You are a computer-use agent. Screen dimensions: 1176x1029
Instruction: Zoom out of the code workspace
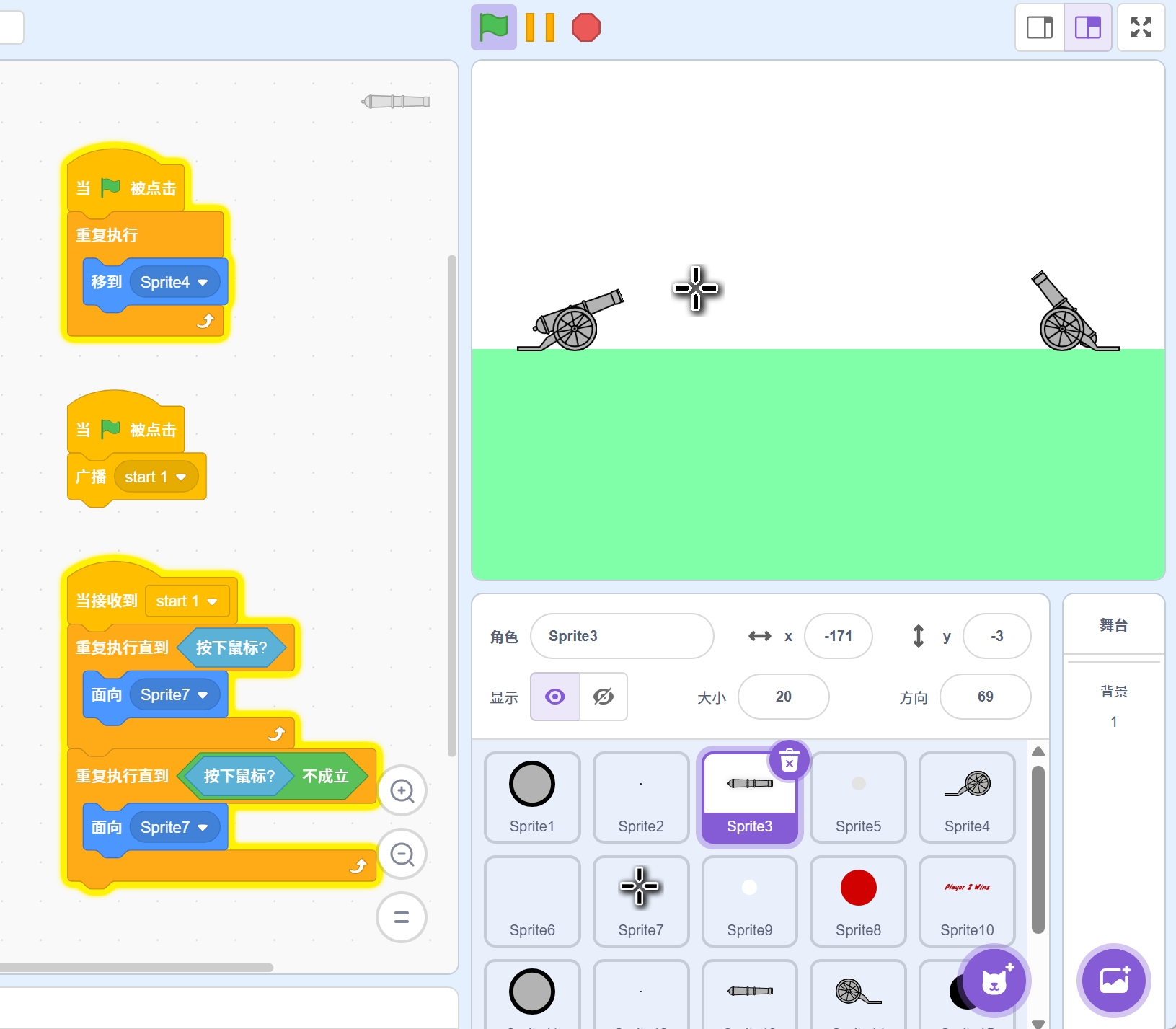click(402, 854)
